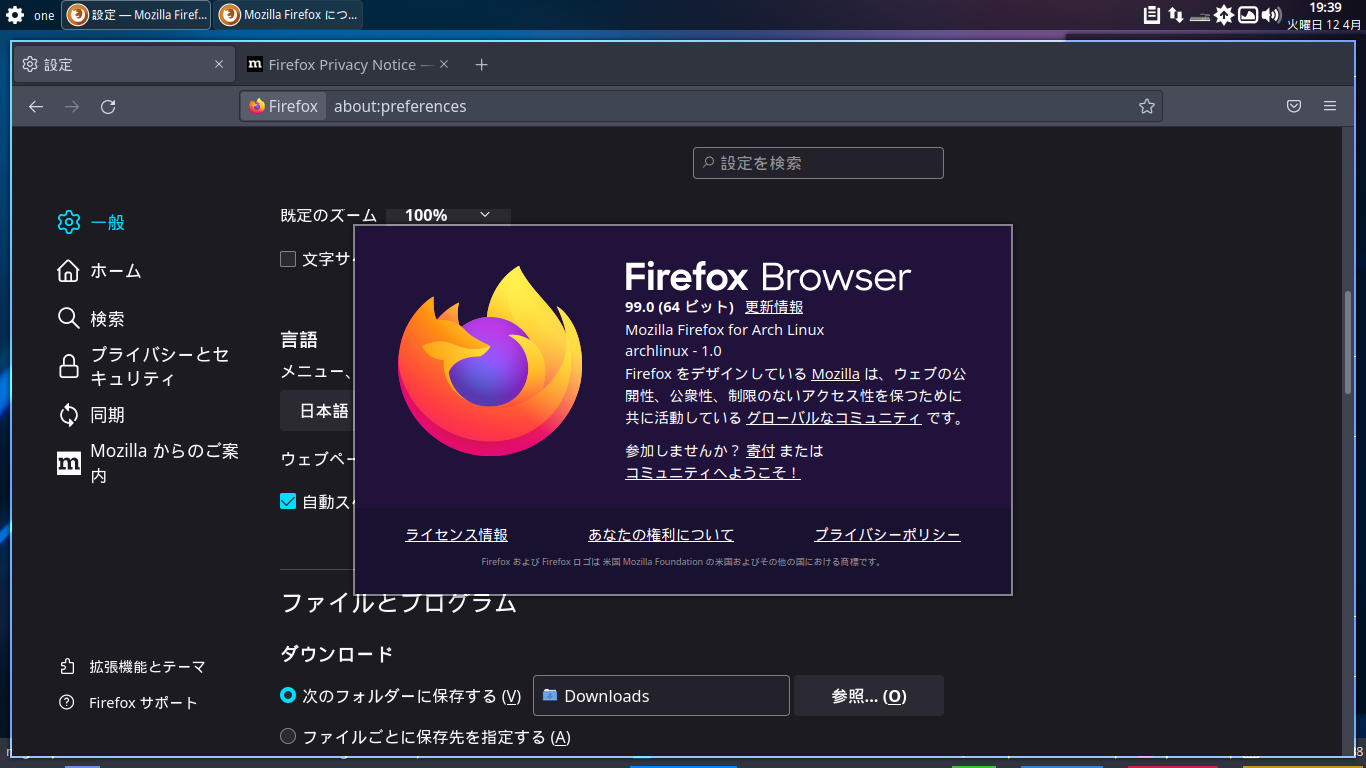The image size is (1366, 768).
Task: Open 更新情報 link in about dialog
Action: (774, 307)
